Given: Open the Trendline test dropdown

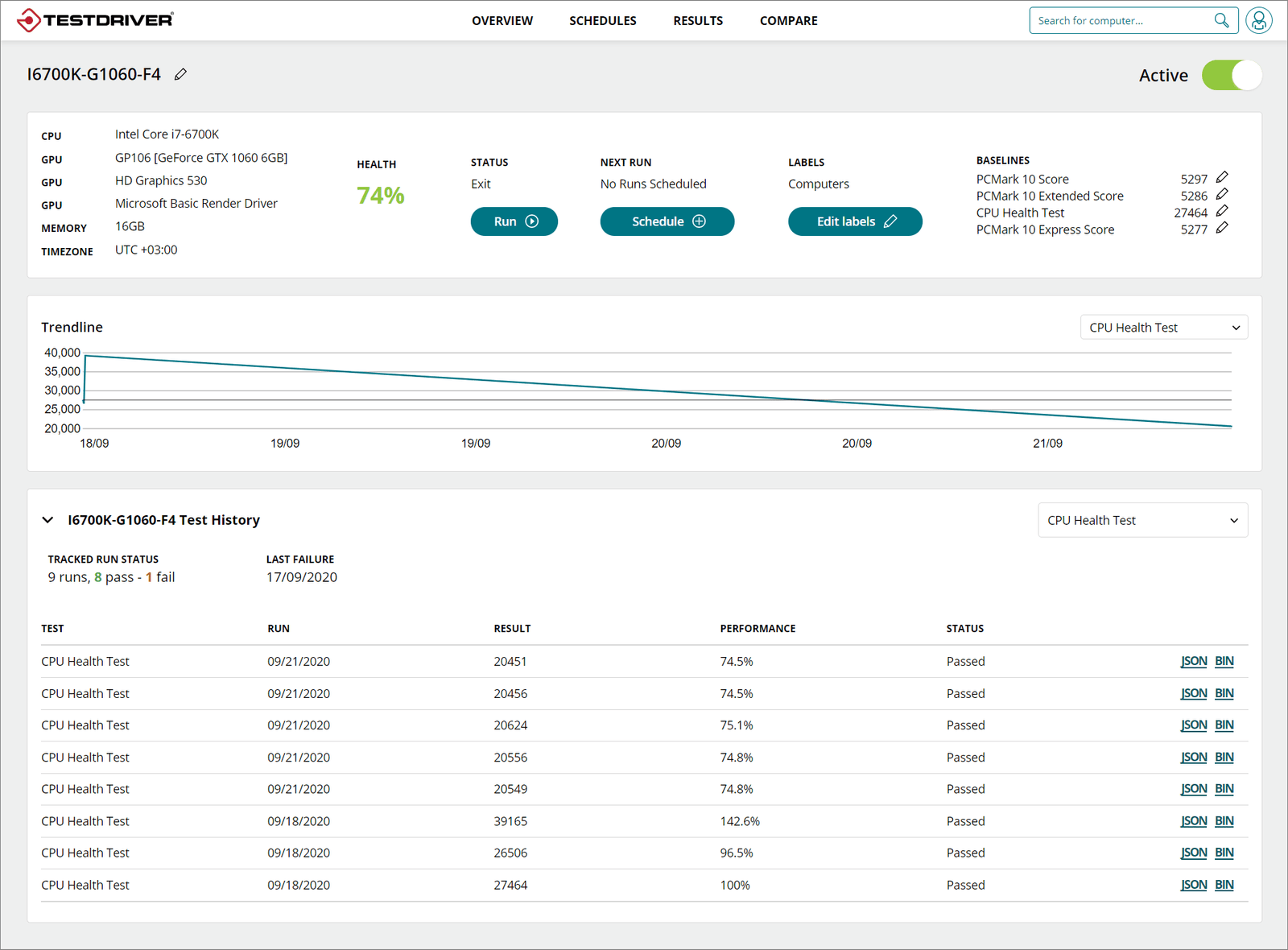Looking at the screenshot, I should coord(1164,328).
